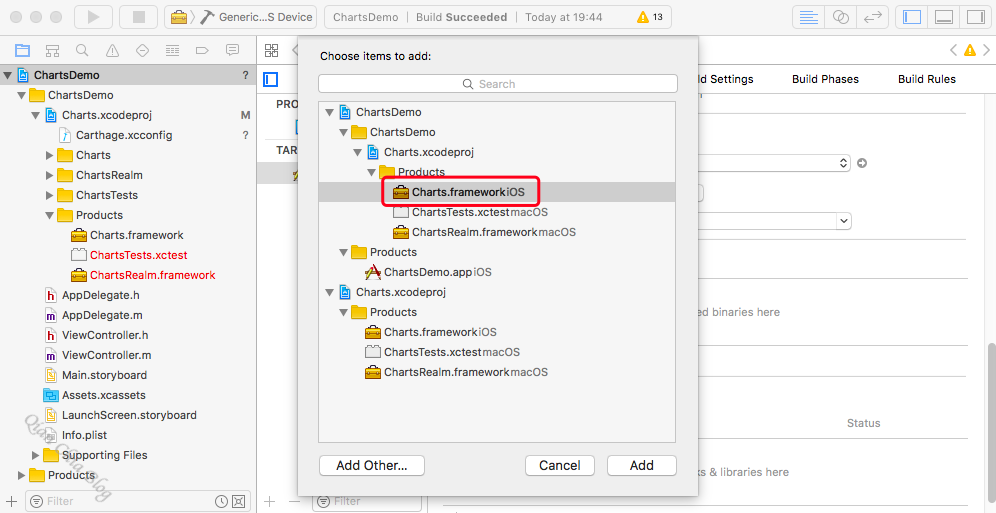
Task: Select Charts.framework in navigator Products
Action: (137, 235)
